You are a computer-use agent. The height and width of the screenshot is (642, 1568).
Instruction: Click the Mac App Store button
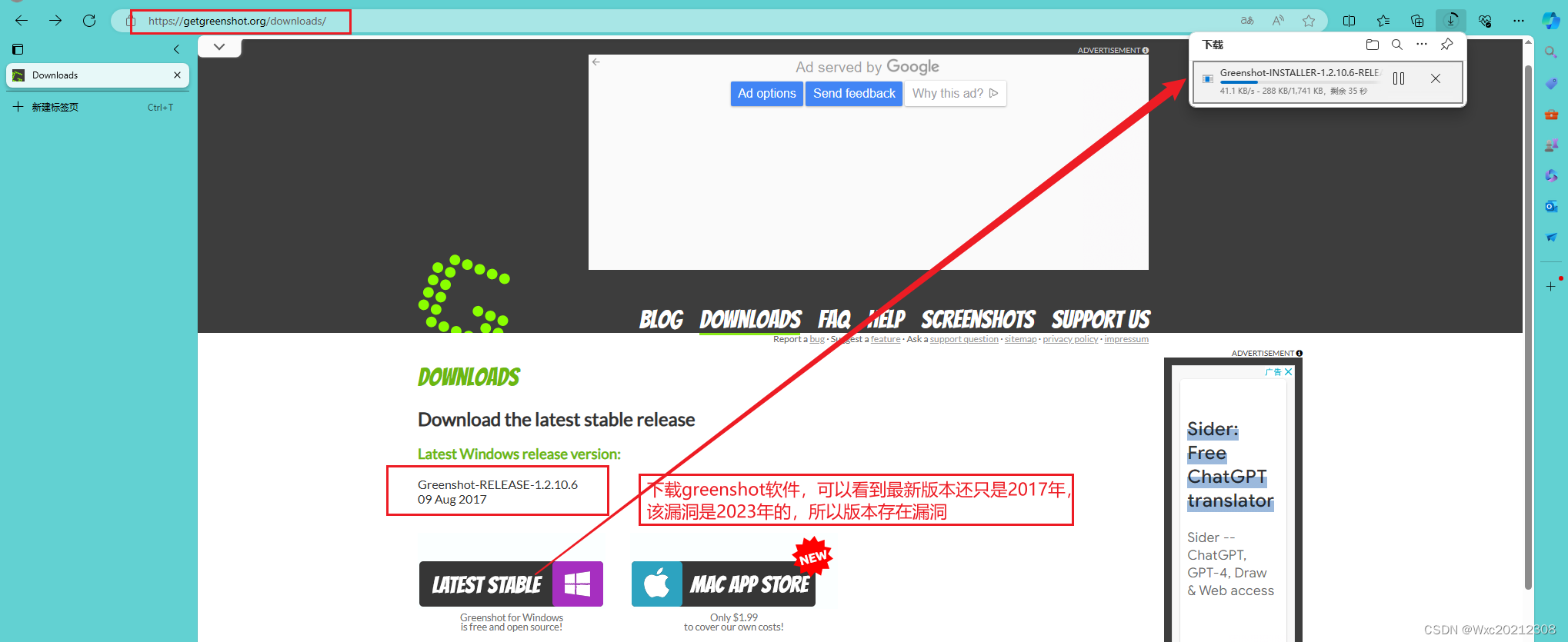tap(723, 584)
